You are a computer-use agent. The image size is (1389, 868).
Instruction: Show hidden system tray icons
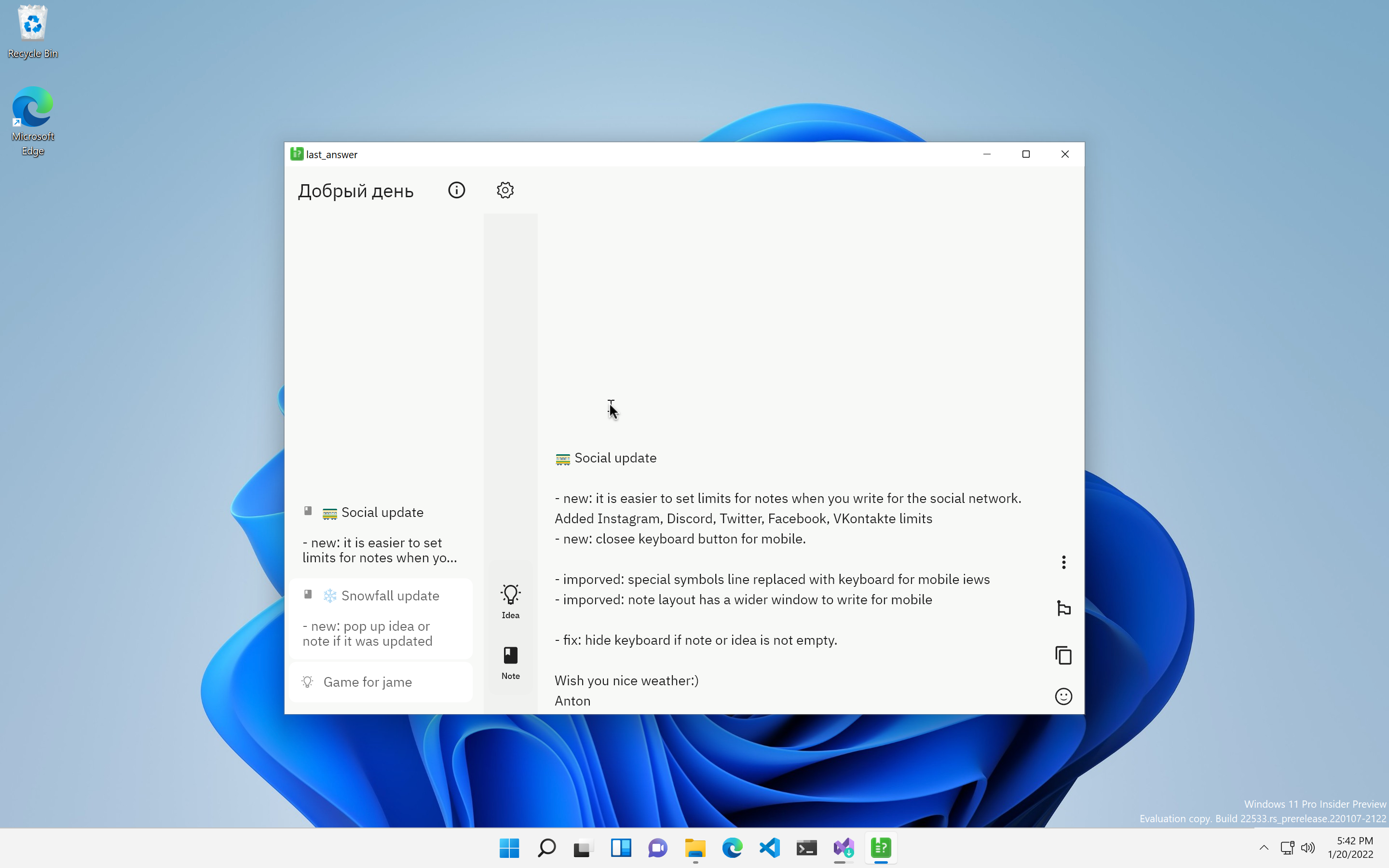coord(1264,848)
